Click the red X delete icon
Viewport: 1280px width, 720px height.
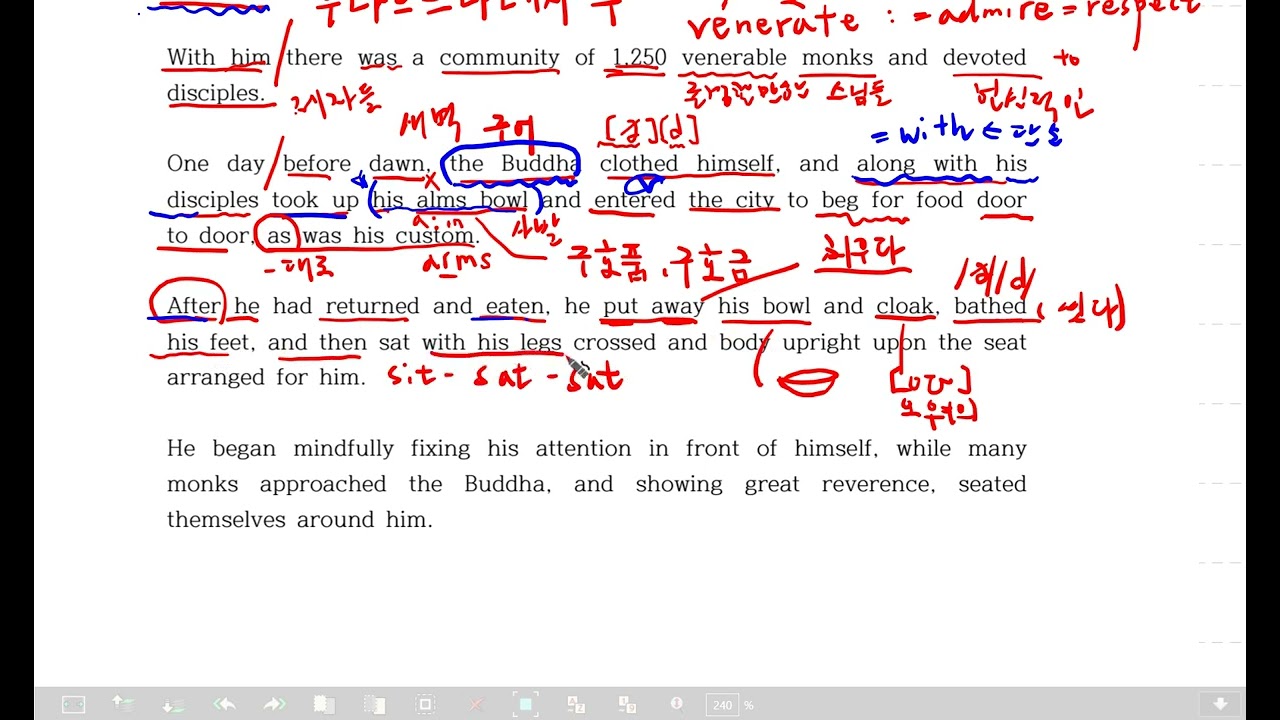pyautogui.click(x=476, y=704)
